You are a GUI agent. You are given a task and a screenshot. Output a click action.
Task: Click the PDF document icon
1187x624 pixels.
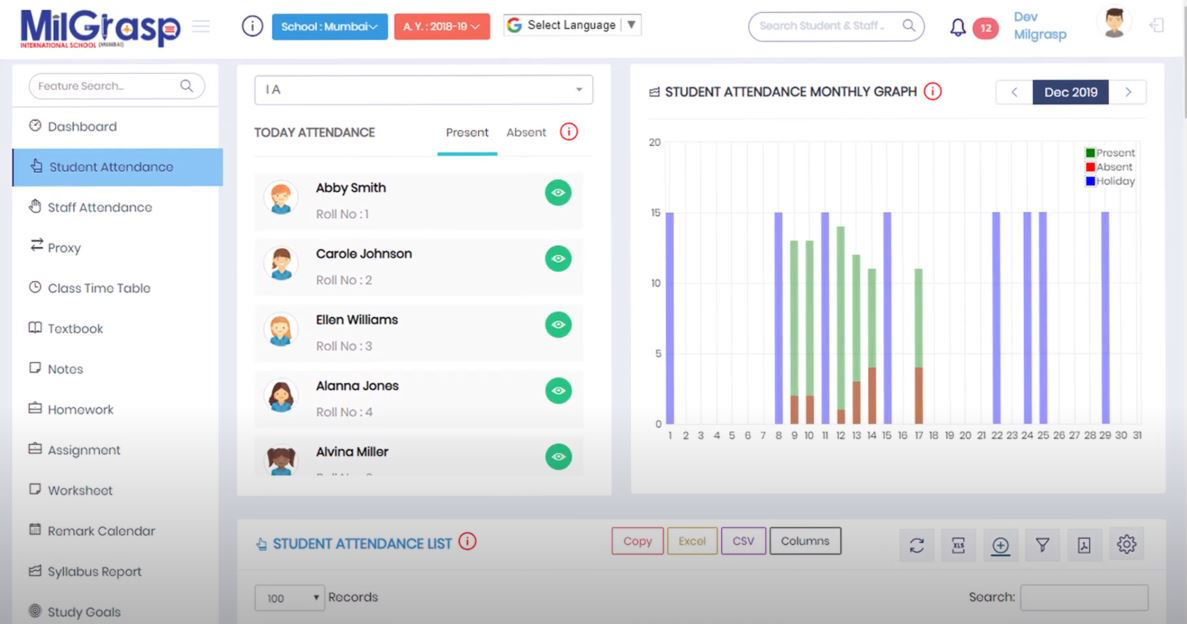tap(1084, 545)
